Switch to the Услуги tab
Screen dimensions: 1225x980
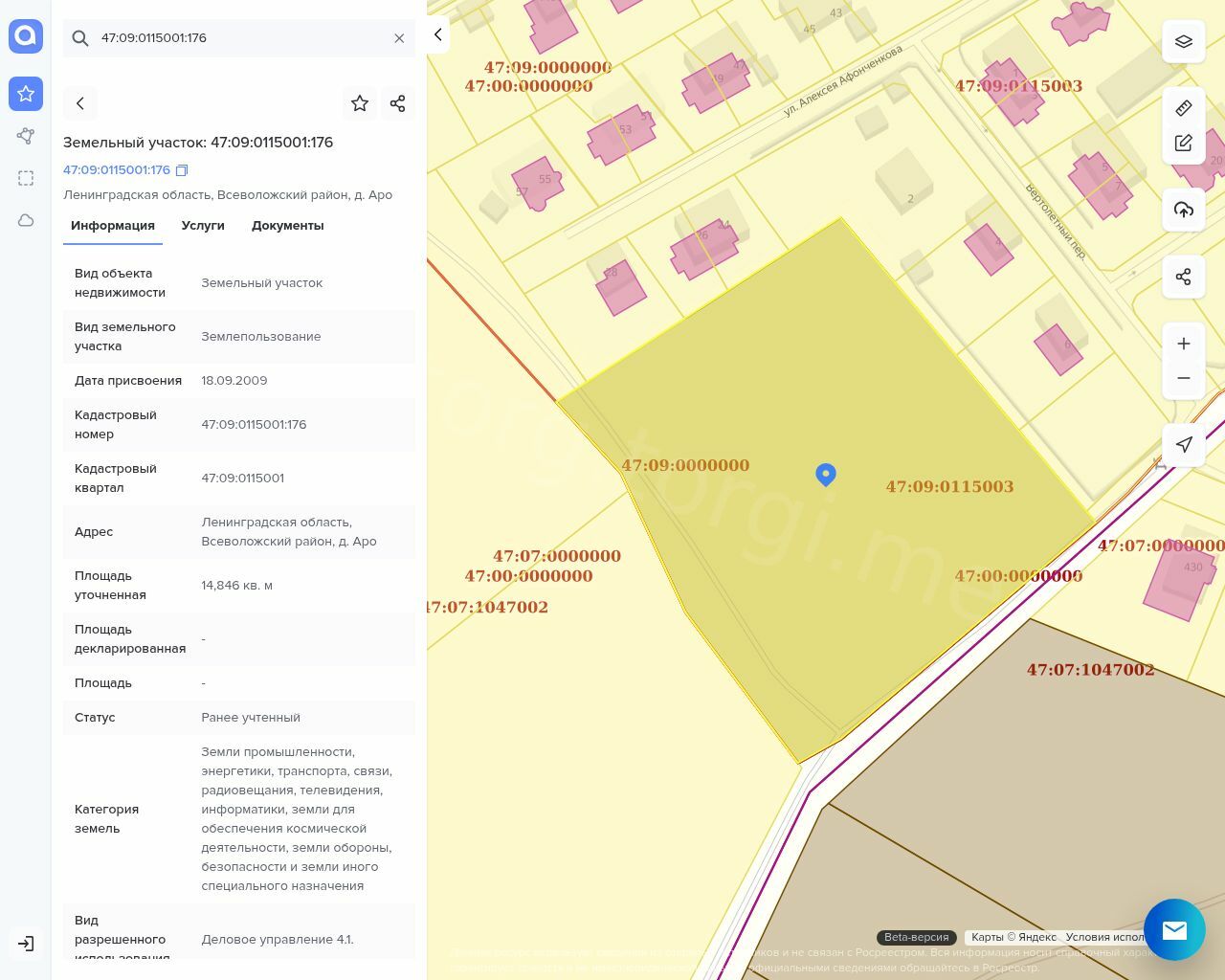click(203, 226)
